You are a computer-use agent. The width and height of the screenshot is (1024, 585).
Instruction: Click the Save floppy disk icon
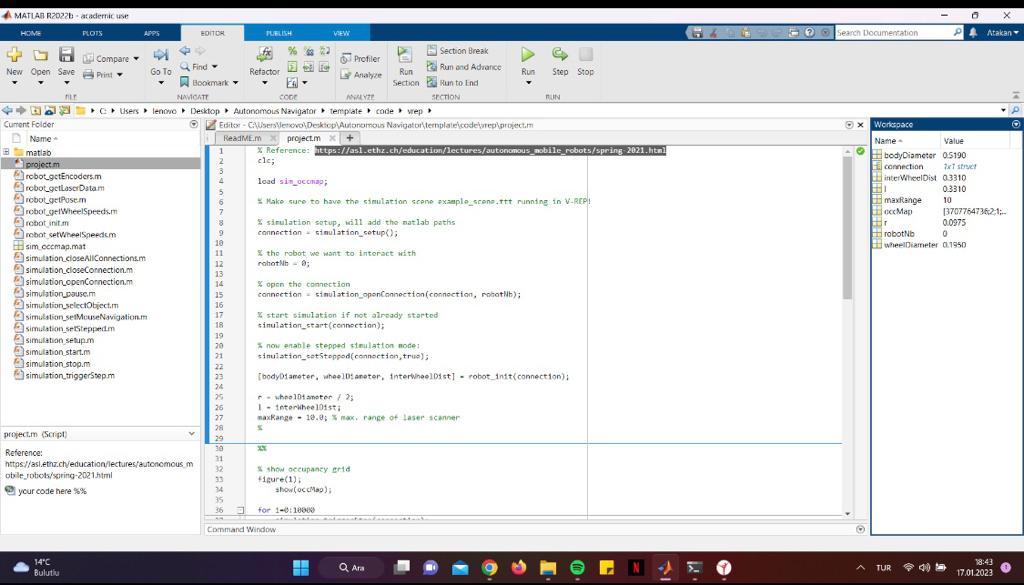[x=66, y=55]
